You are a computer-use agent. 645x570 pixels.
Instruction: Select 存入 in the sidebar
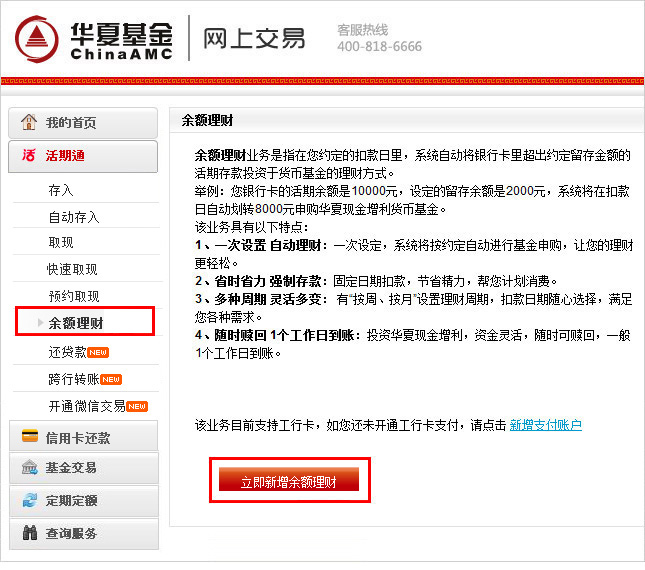click(61, 190)
